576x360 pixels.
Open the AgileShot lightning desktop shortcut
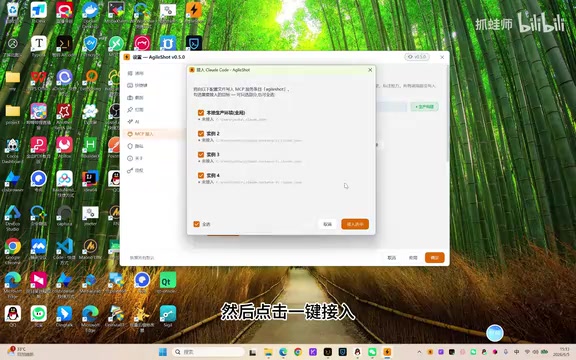click(x=194, y=12)
